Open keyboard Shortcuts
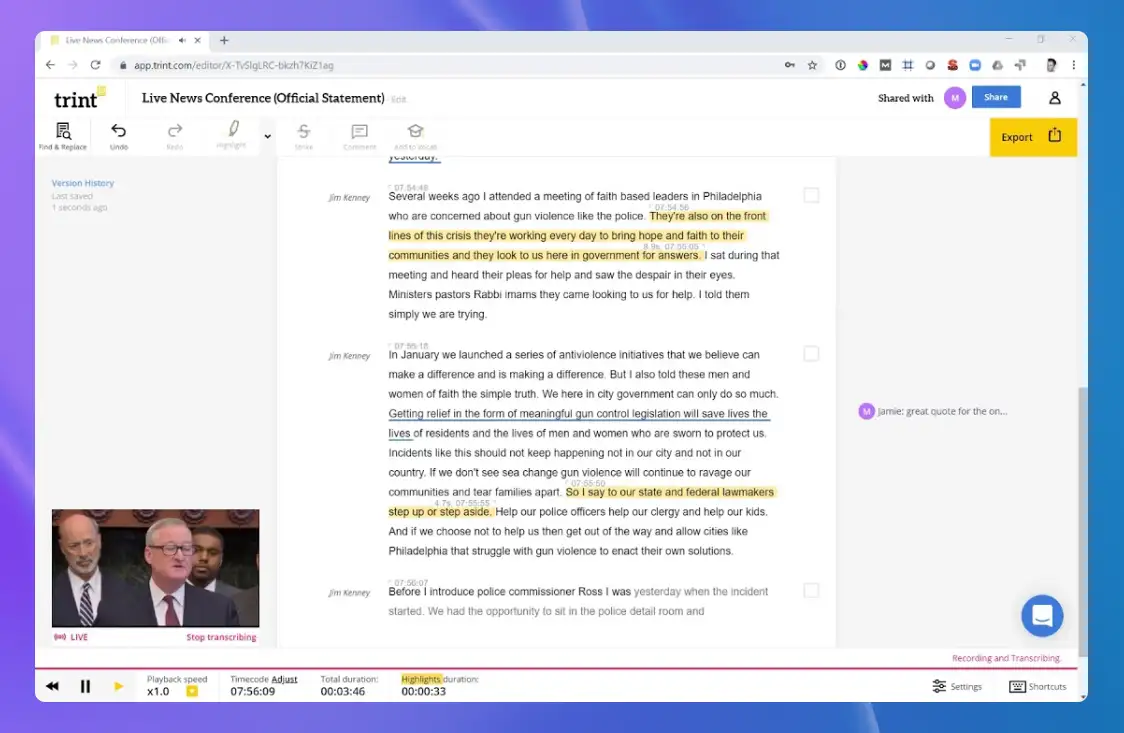This screenshot has height=733, width=1124. 1037,686
